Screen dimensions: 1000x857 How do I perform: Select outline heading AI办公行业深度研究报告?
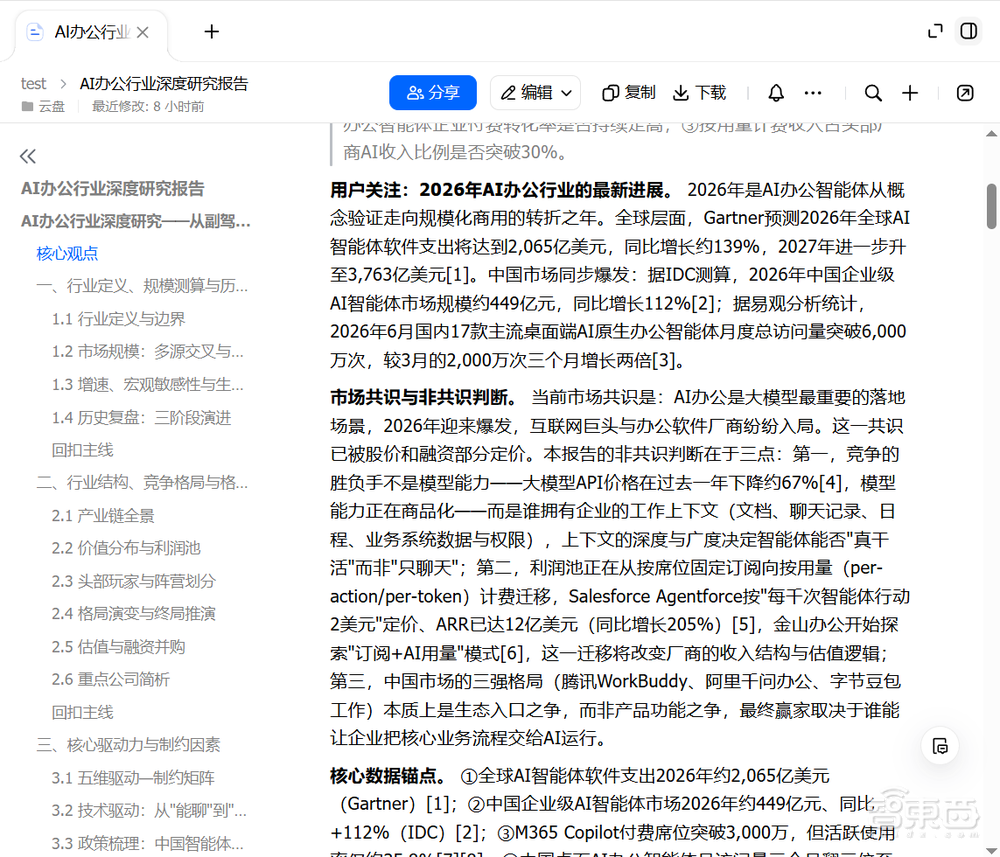click(x=112, y=189)
